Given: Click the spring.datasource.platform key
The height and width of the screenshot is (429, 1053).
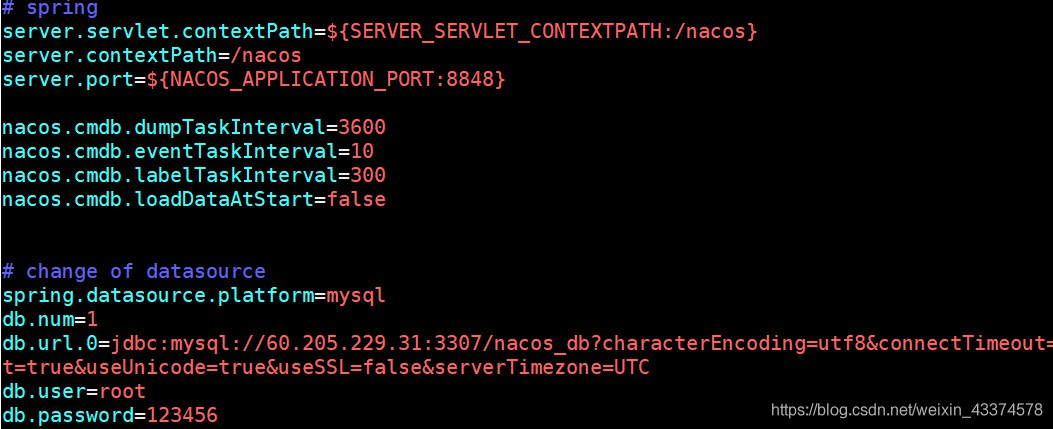Looking at the screenshot, I should tap(158, 295).
